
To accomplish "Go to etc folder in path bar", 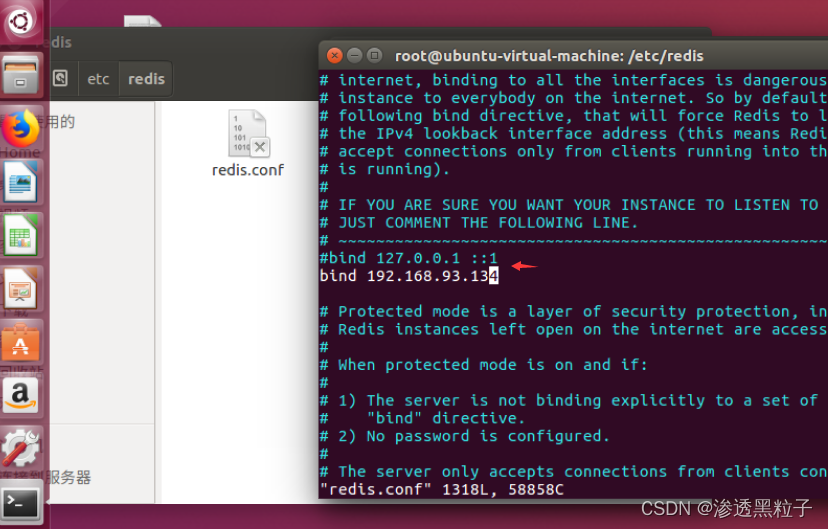I will tap(98, 79).
